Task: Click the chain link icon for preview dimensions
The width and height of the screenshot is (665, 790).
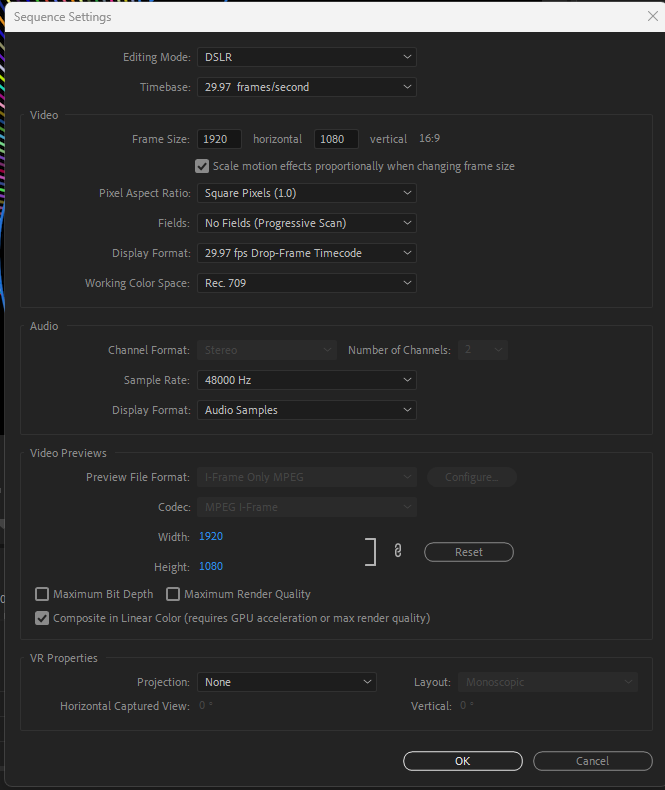Action: pos(398,551)
